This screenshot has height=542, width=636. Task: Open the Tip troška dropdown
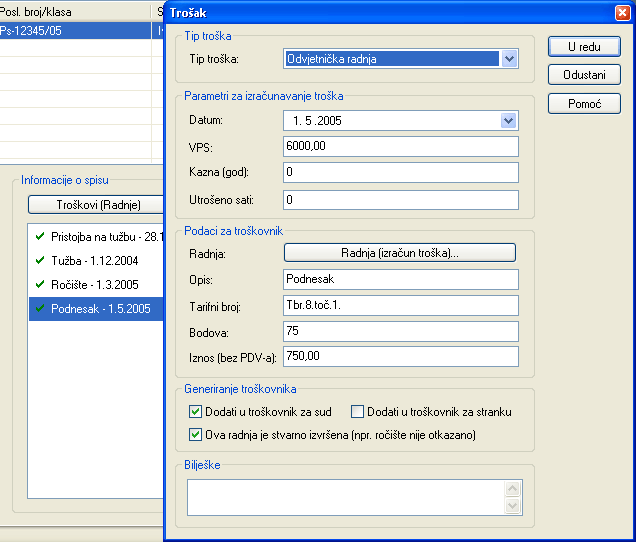[x=510, y=59]
